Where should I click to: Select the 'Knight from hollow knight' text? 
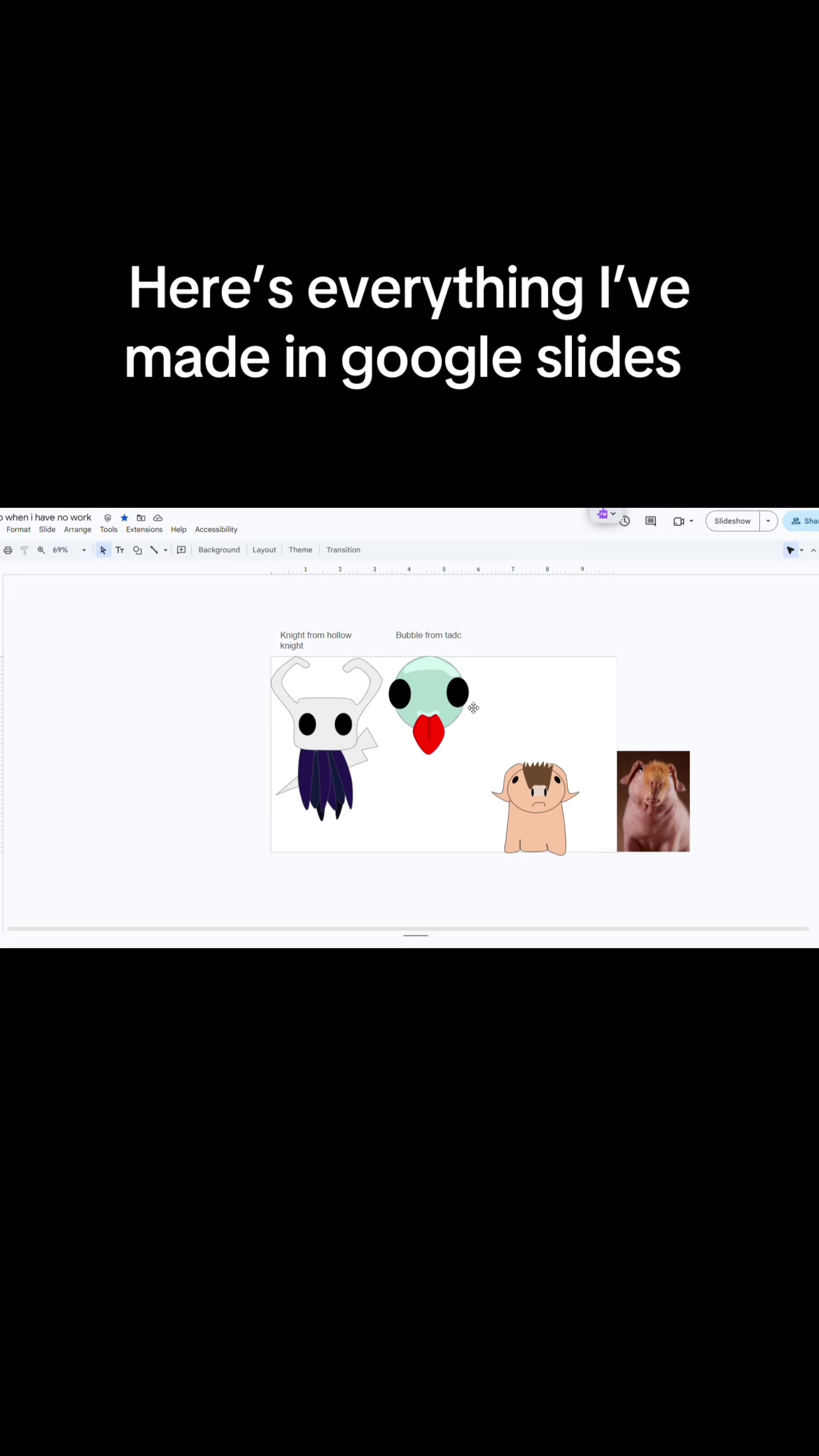[x=316, y=641]
